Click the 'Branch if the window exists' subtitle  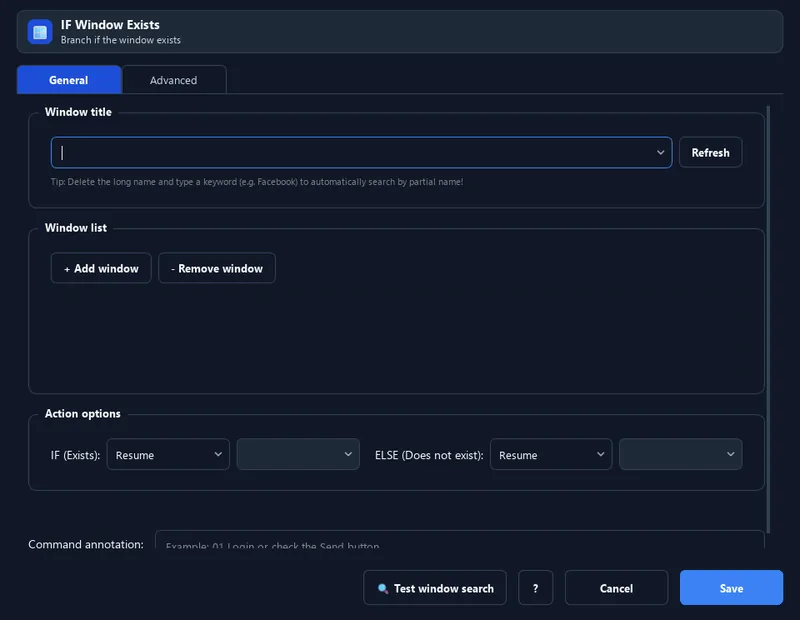[x=120, y=40]
